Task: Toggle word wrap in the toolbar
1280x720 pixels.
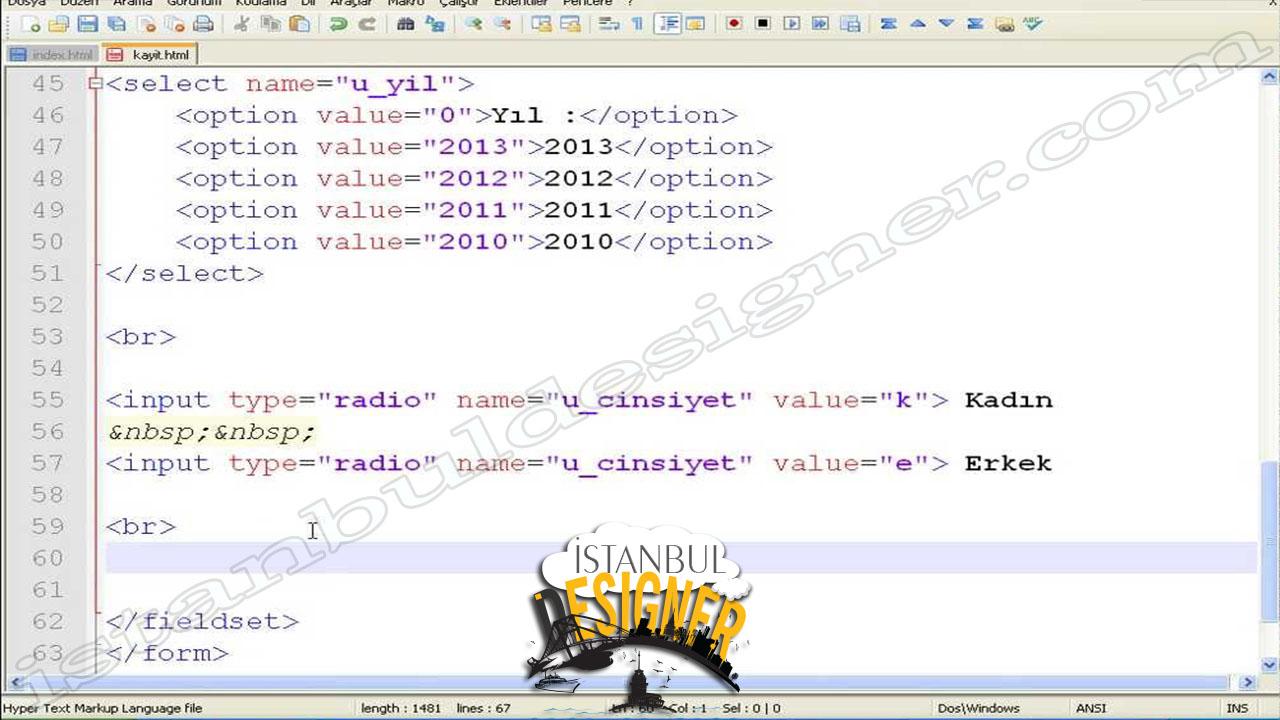Action: tap(608, 24)
